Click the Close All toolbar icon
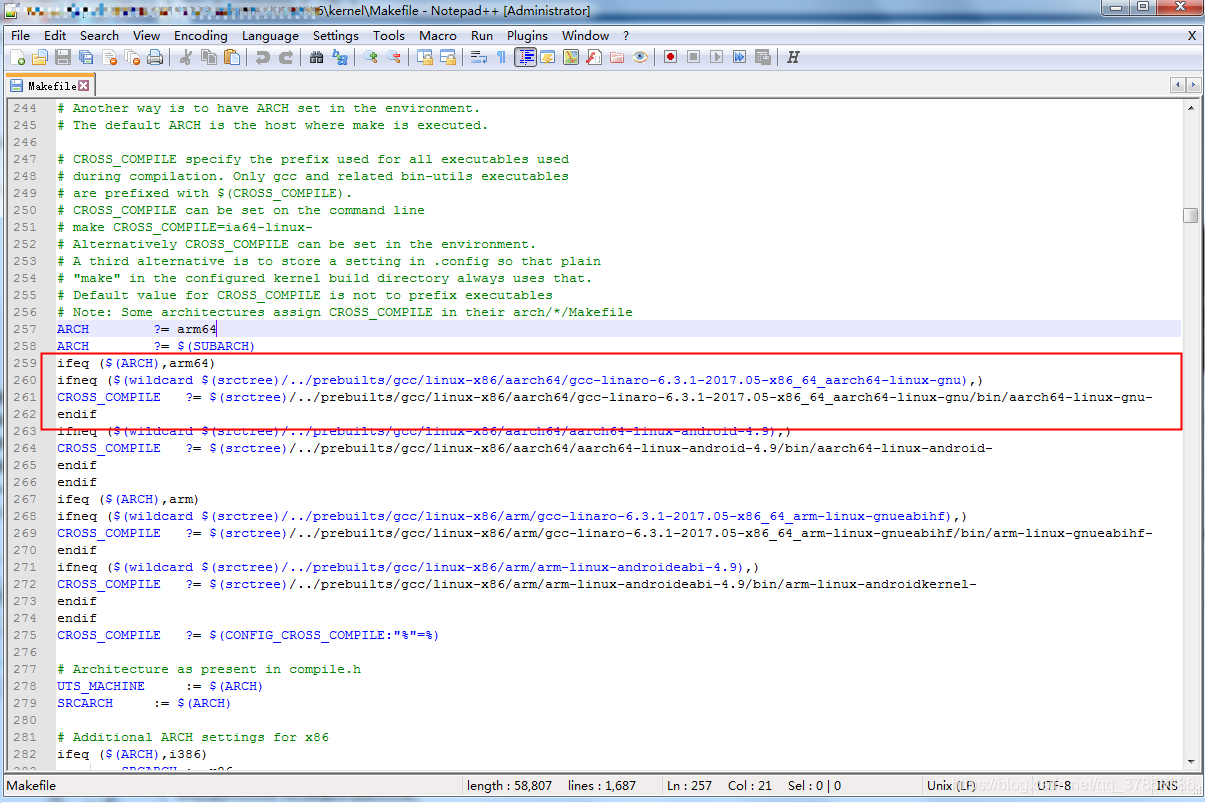Image resolution: width=1205 pixels, height=803 pixels. [132, 57]
